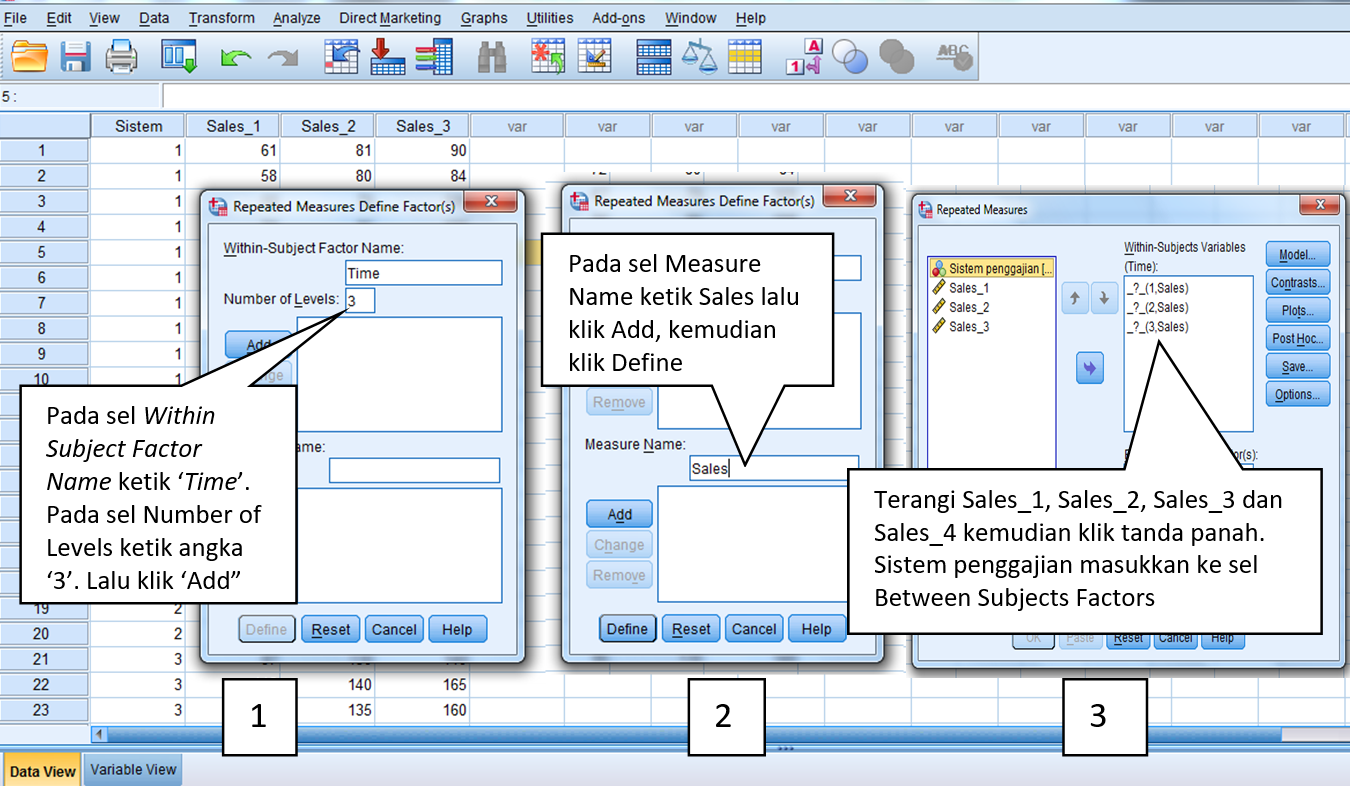This screenshot has height=786, width=1350.
Task: Click the Value Labels icon in toolbar
Action: point(805,56)
